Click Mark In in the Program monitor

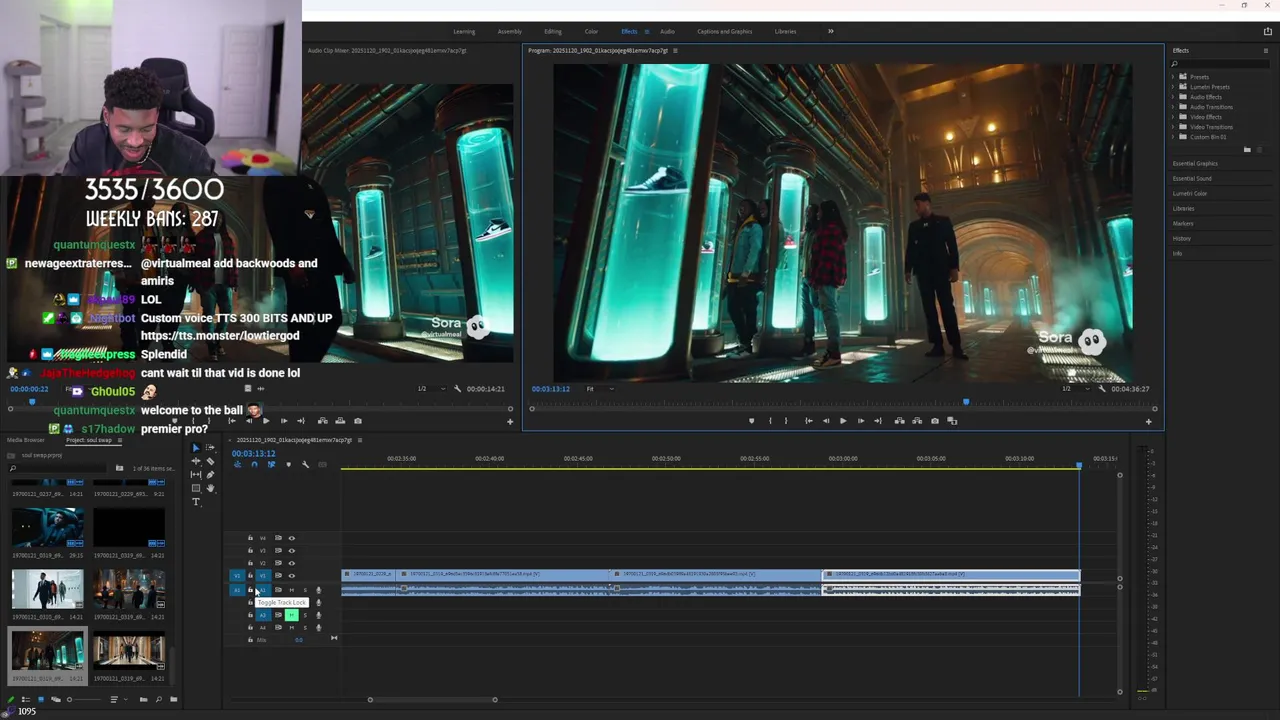pyautogui.click(x=770, y=421)
